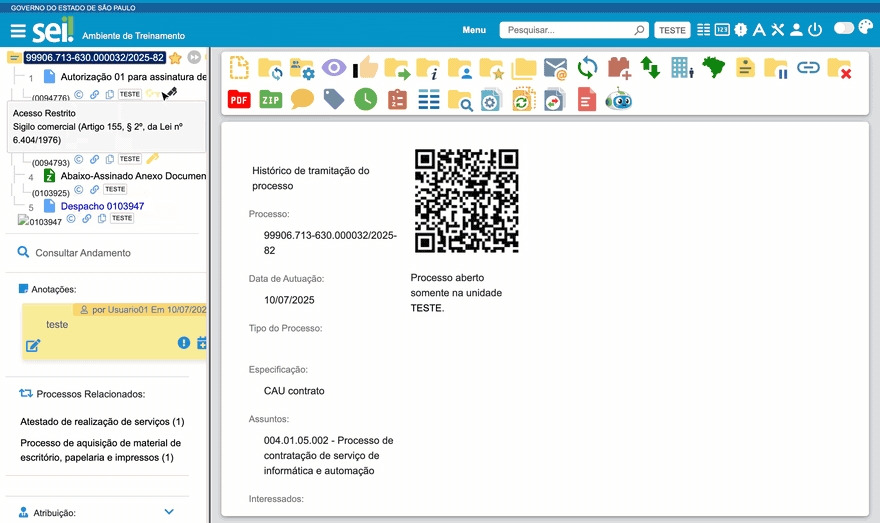Click the folder with people and gear icon
880x523 pixels.
pos(302,68)
